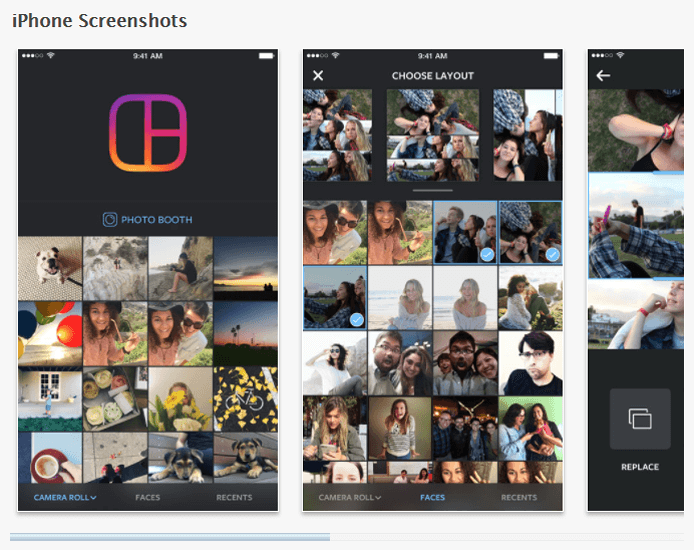The height and width of the screenshot is (550, 694).
Task: Select the colorful balloons photo
Action: tap(50, 334)
